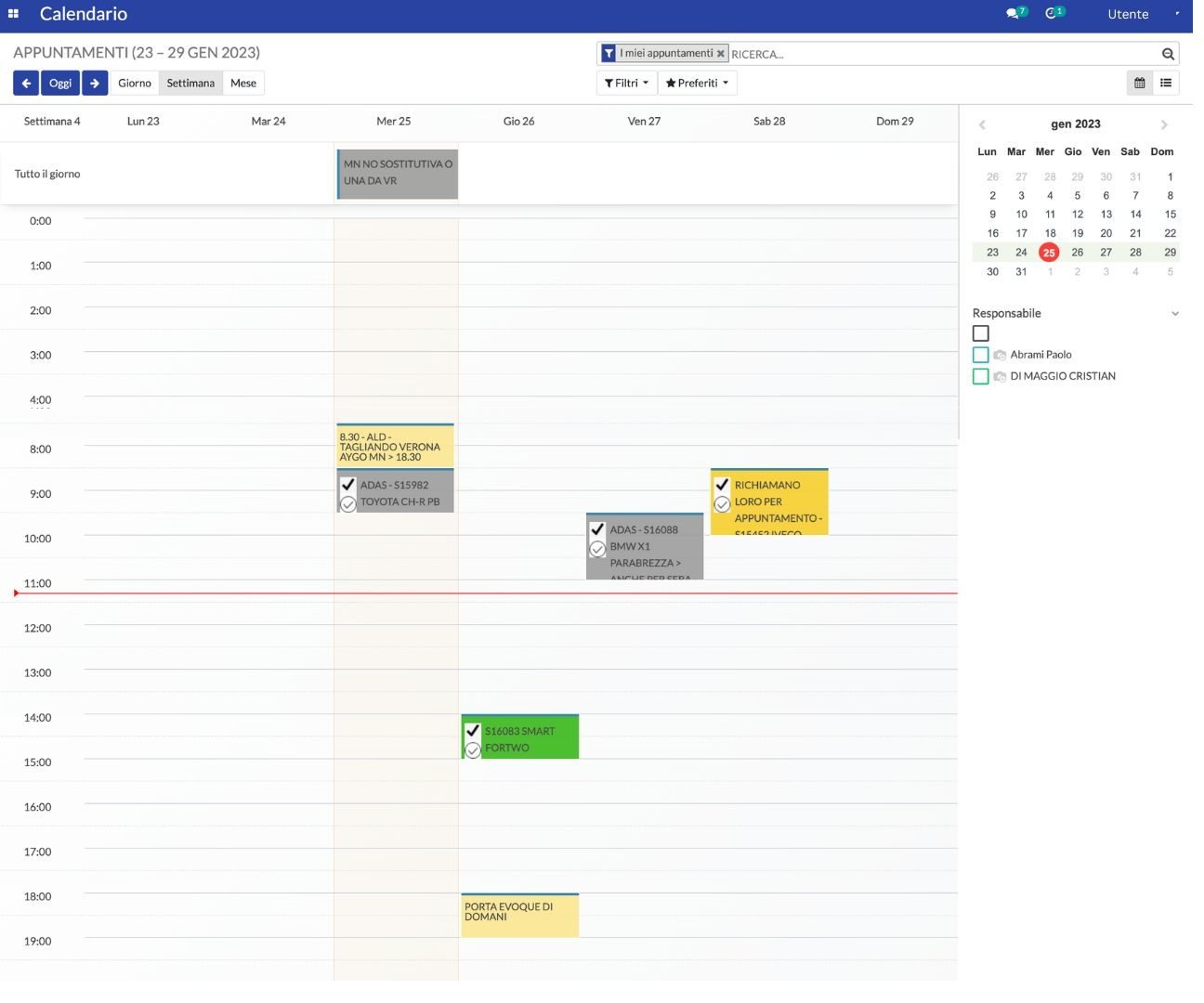
Task: Open the Preferiti dropdown
Action: [x=698, y=83]
